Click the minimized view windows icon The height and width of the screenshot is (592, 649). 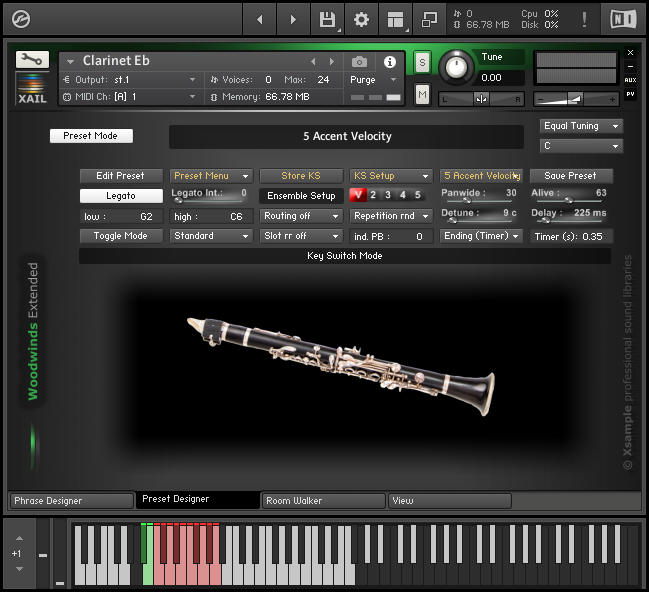click(x=429, y=19)
